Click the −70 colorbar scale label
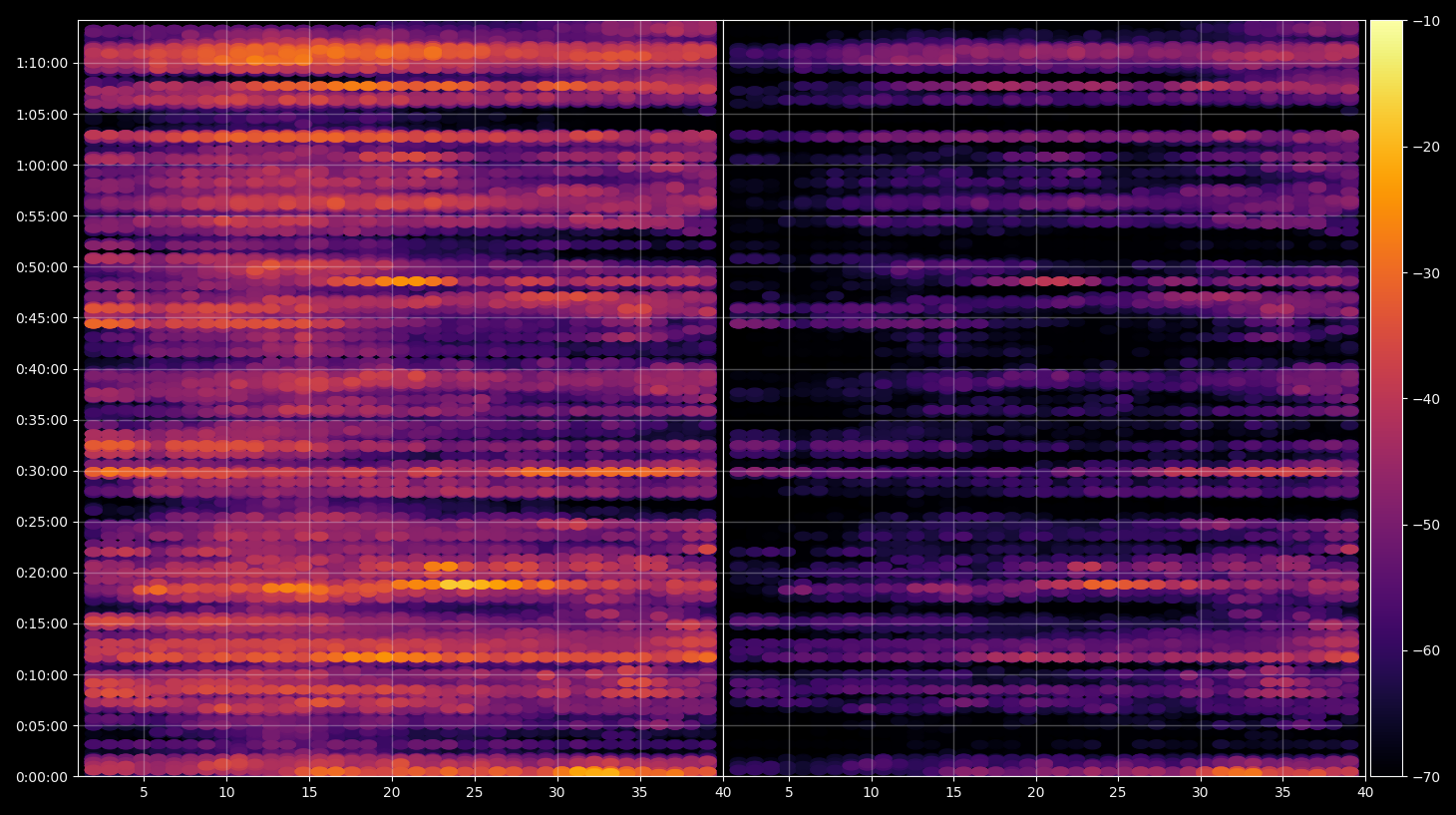1456x815 pixels. (1427, 777)
